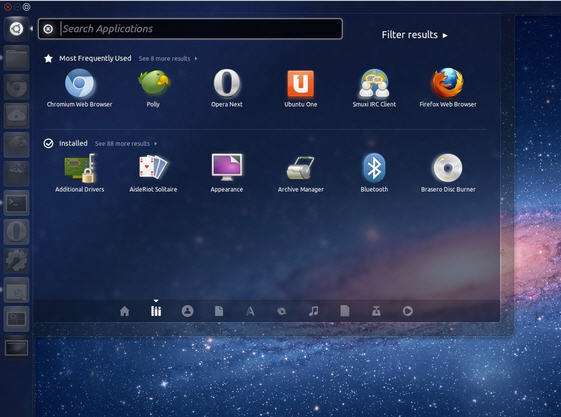Image resolution: width=561 pixels, height=417 pixels.
Task: Start Smuxi IRC Client
Action: [374, 88]
